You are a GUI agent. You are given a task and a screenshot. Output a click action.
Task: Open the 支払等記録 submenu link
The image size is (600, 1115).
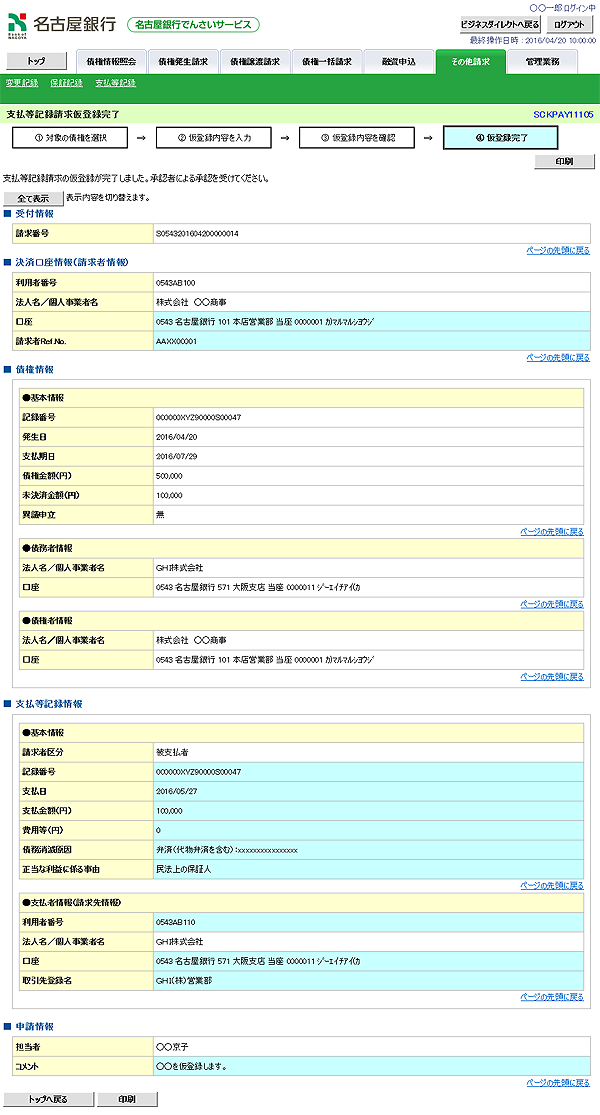[116, 83]
